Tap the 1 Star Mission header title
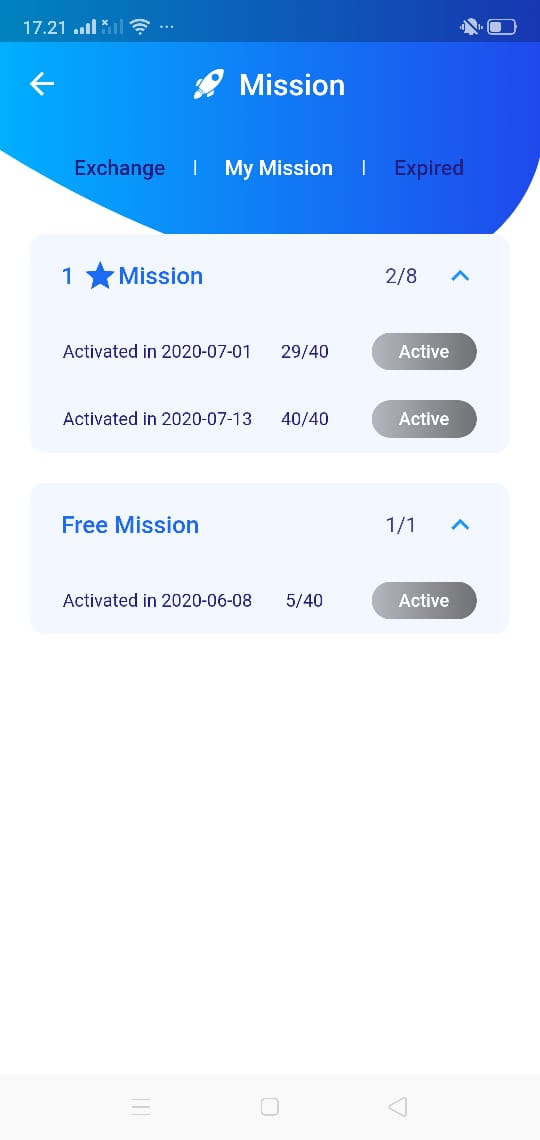Image resolution: width=540 pixels, height=1140 pixels. pyautogui.click(x=132, y=276)
